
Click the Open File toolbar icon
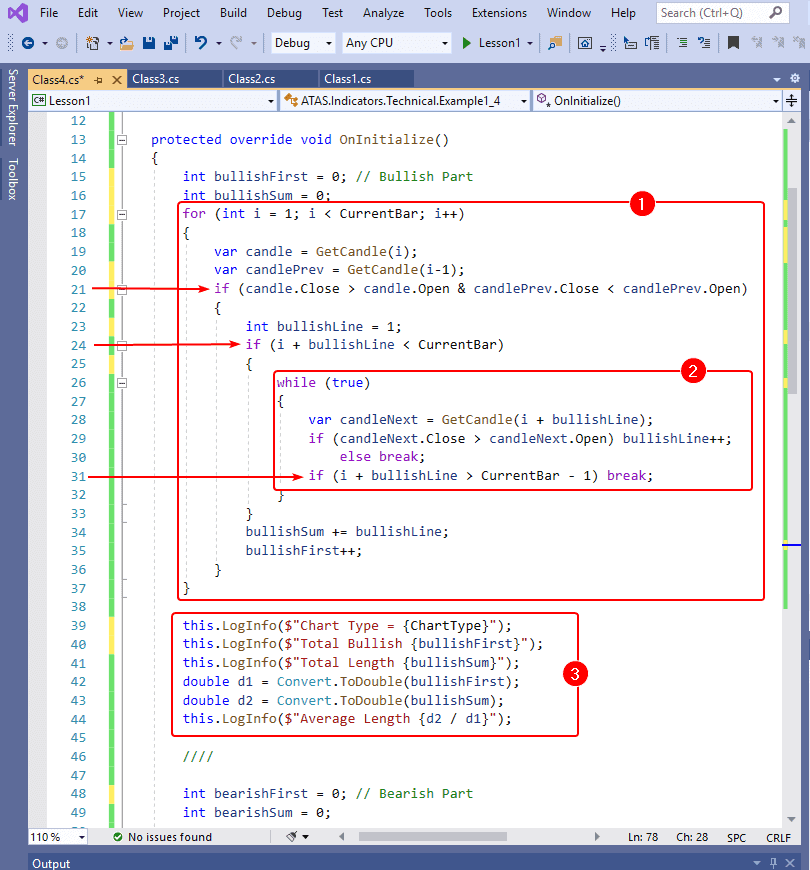tap(124, 44)
